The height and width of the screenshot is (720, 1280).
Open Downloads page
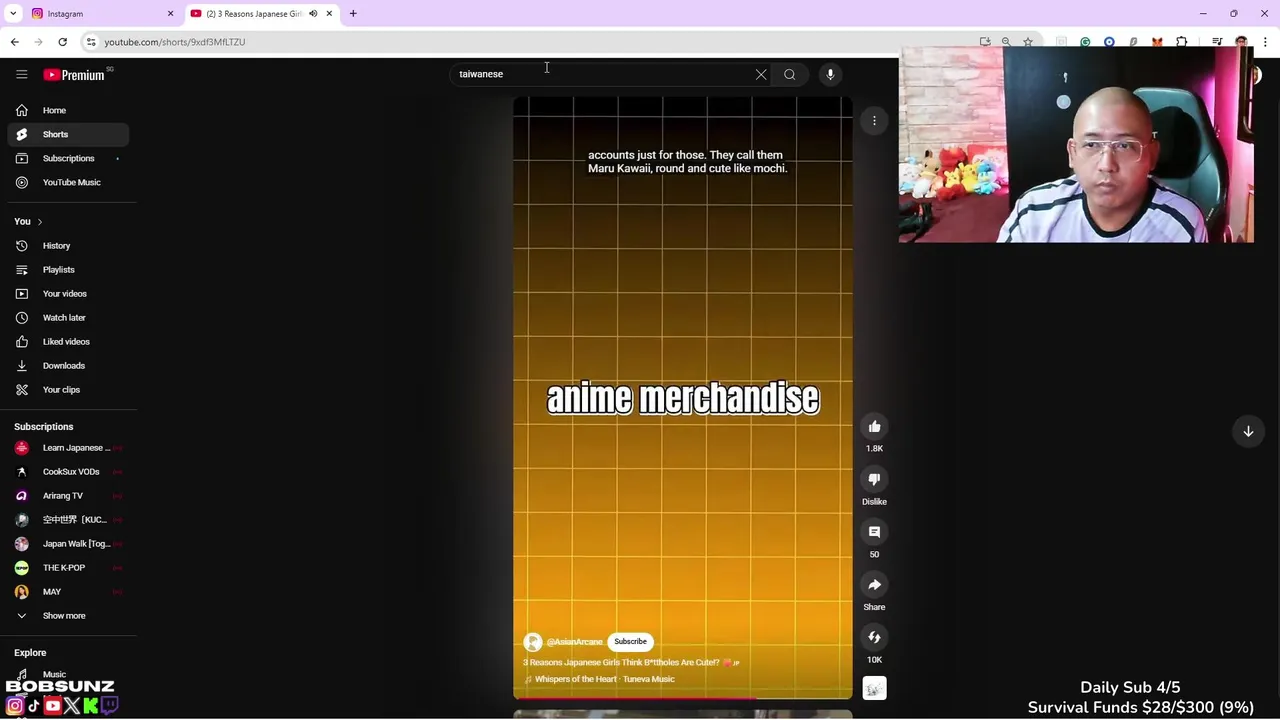tap(68, 365)
